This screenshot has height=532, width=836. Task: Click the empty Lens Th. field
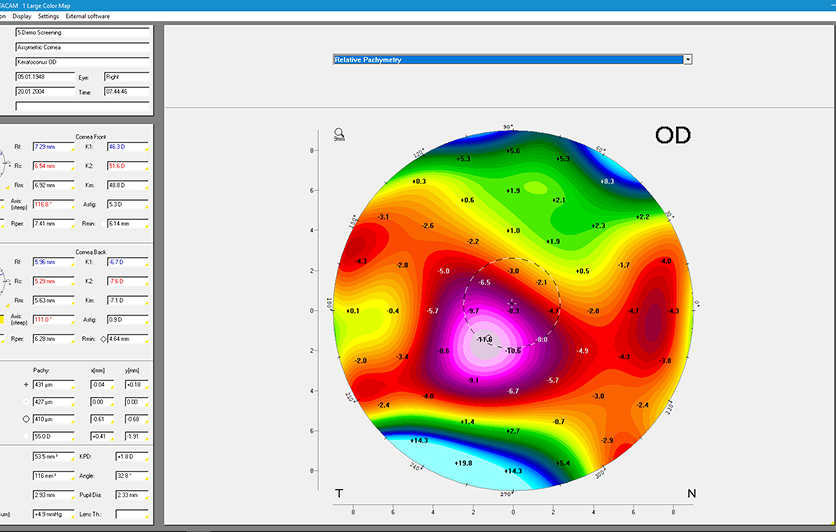pos(131,514)
